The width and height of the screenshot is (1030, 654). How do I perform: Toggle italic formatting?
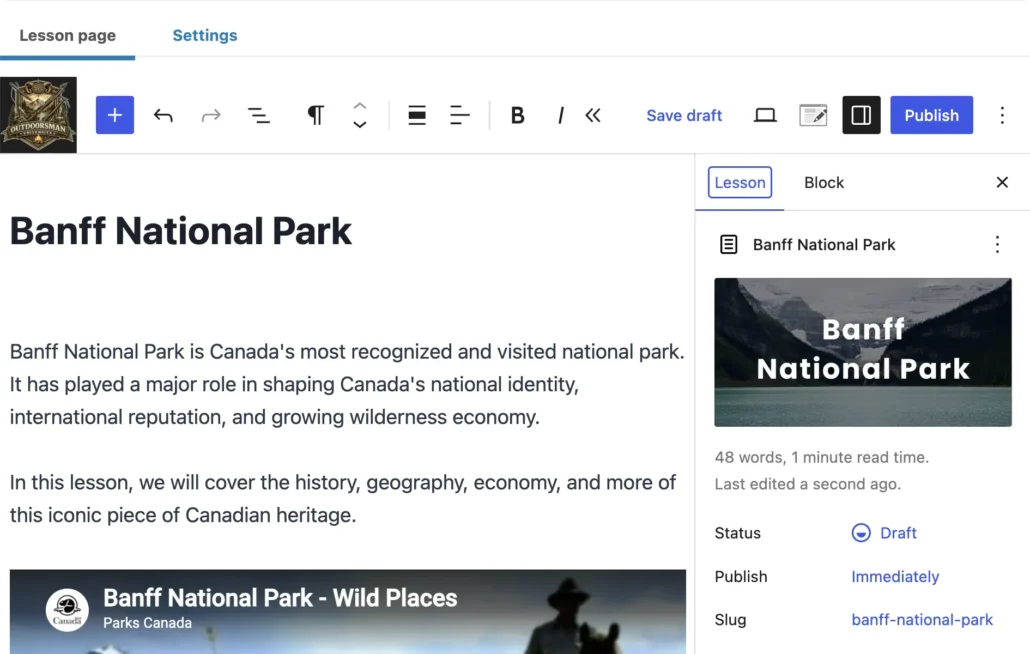560,116
